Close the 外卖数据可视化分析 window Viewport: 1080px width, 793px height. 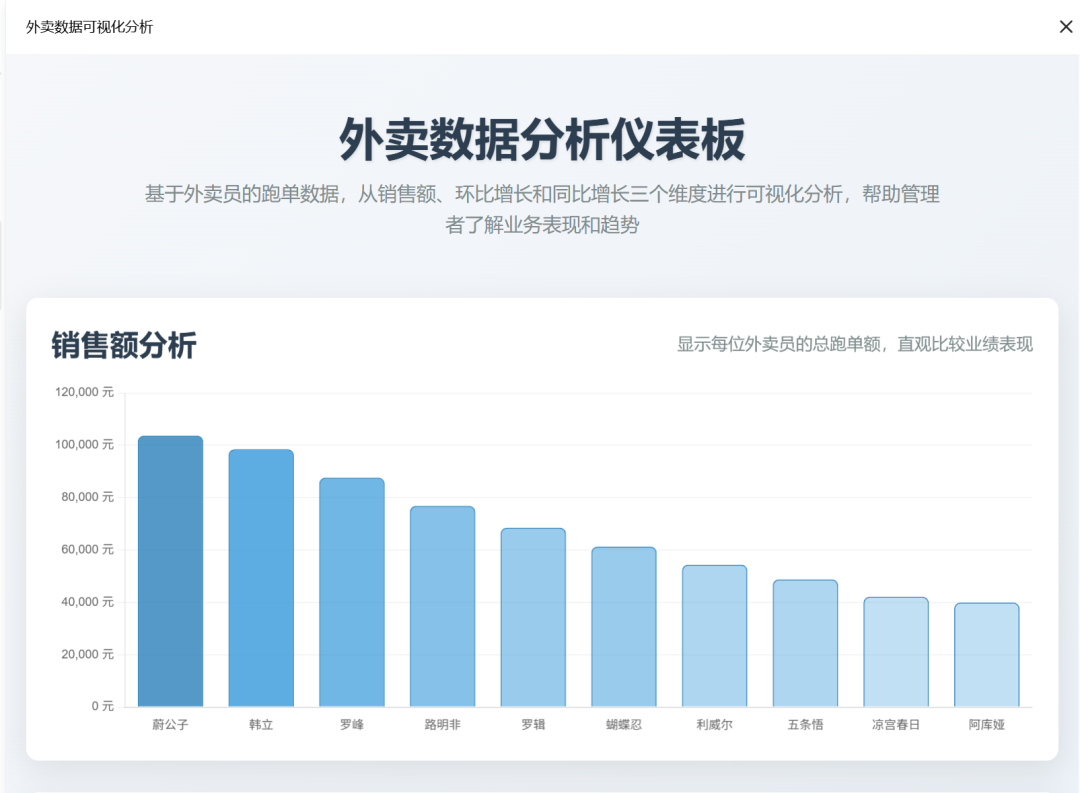pos(1066,27)
